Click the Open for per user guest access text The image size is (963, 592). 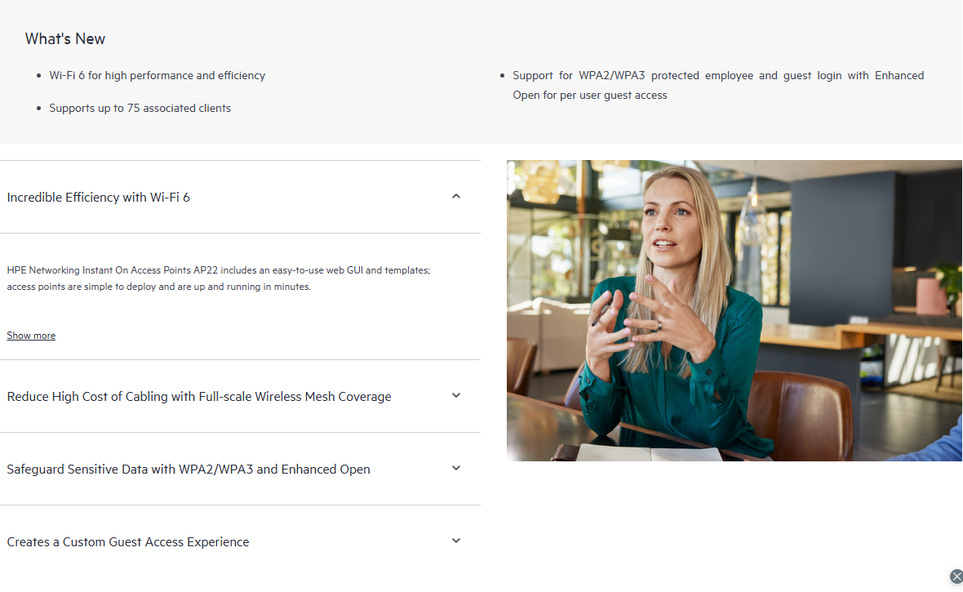click(x=590, y=95)
